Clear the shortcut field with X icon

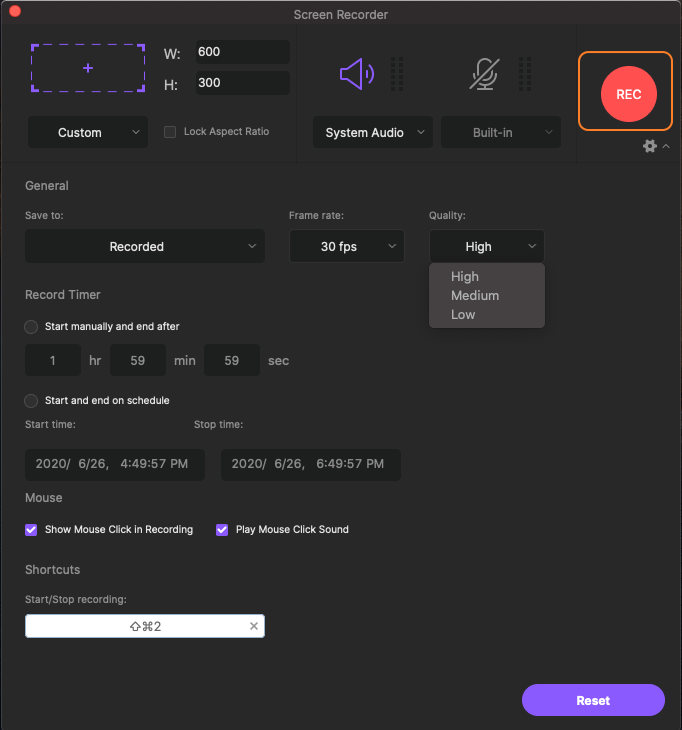click(254, 626)
